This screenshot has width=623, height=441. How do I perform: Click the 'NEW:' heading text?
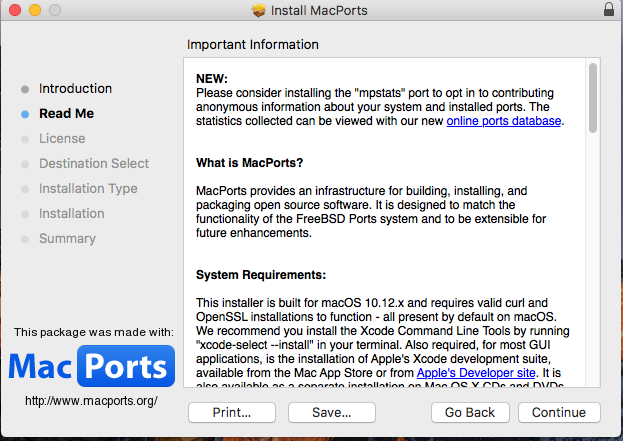(212, 79)
